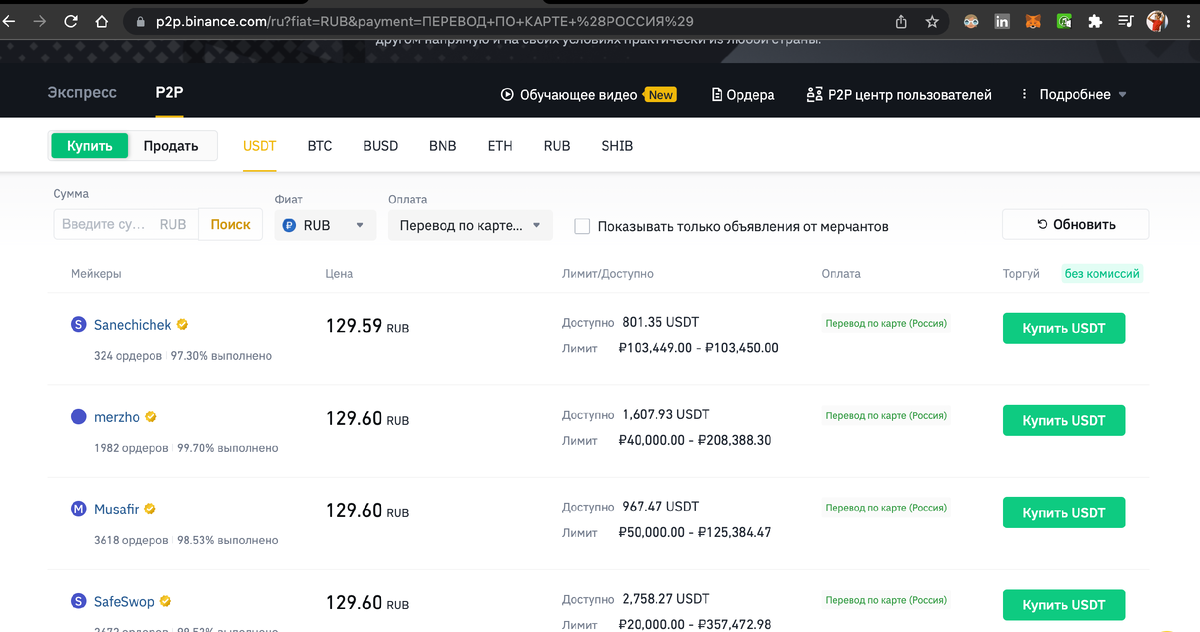Open the RUB fiat dropdown
Screen dimensions: 1200x632
pyautogui.click(x=324, y=225)
